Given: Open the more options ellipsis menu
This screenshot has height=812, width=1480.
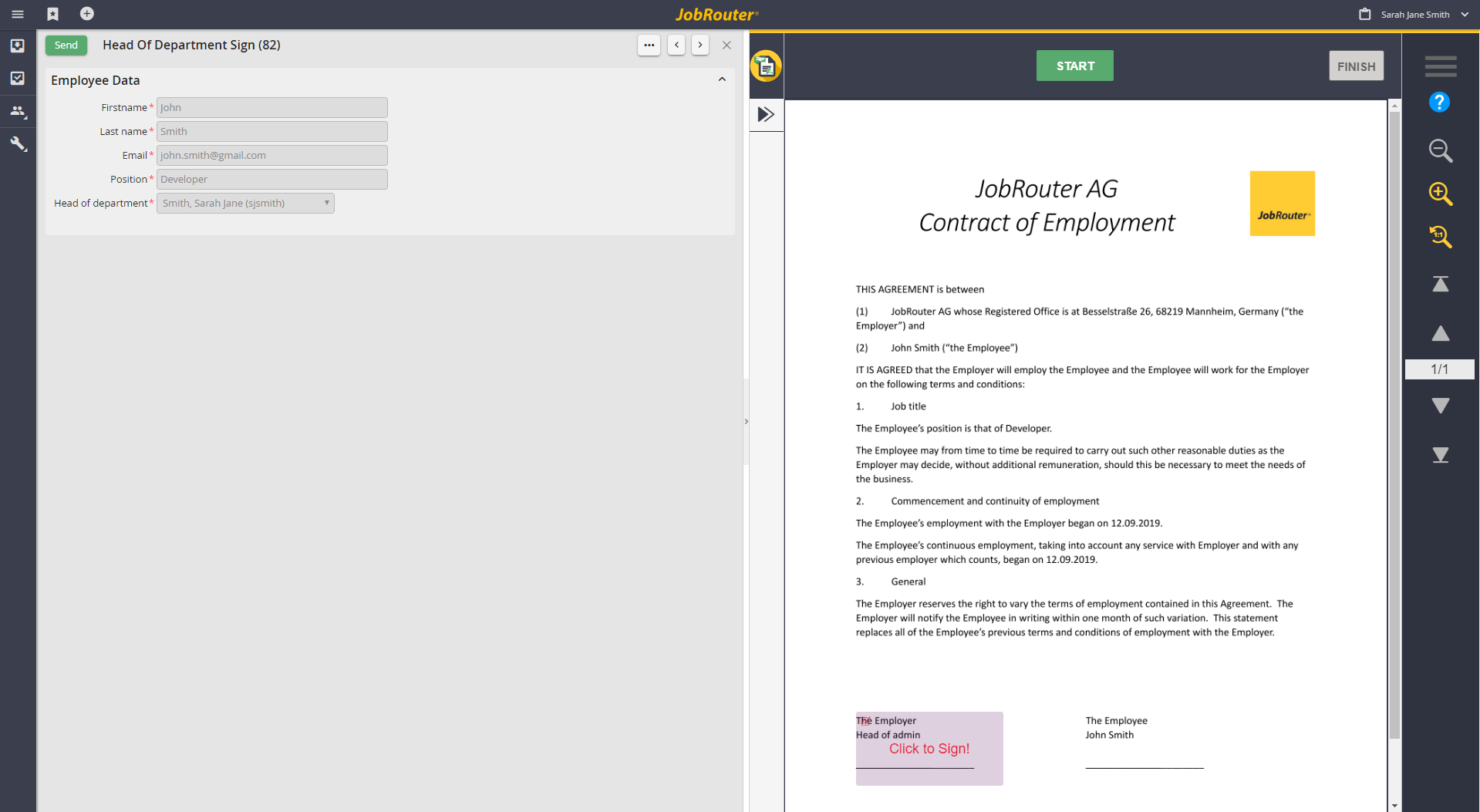Looking at the screenshot, I should [649, 45].
